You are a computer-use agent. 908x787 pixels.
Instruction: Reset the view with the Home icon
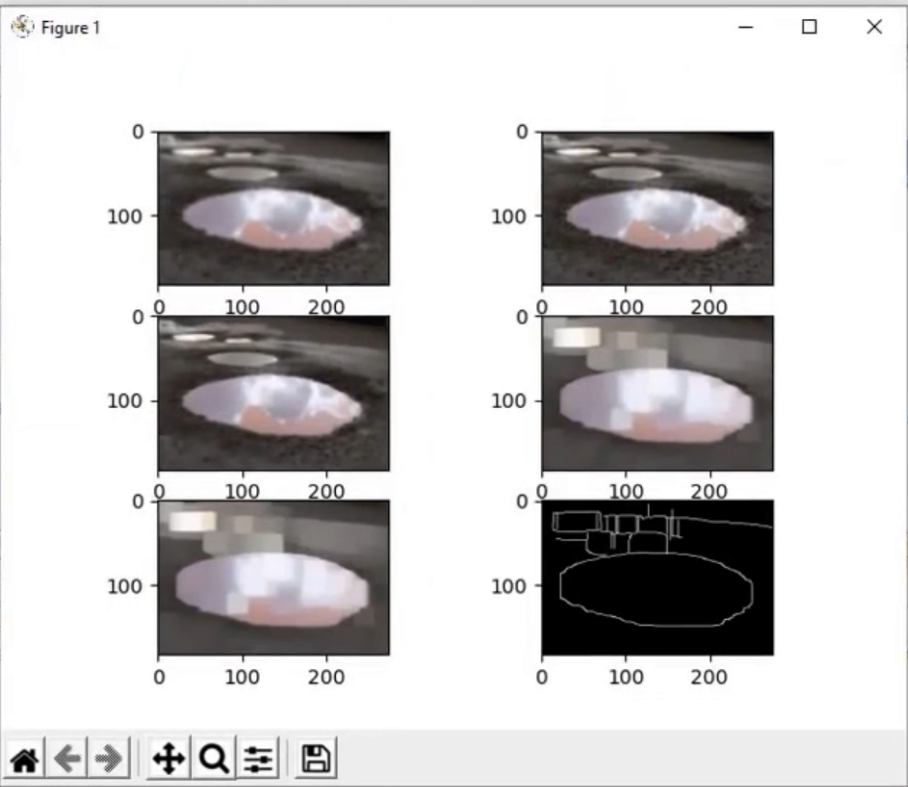[25, 759]
